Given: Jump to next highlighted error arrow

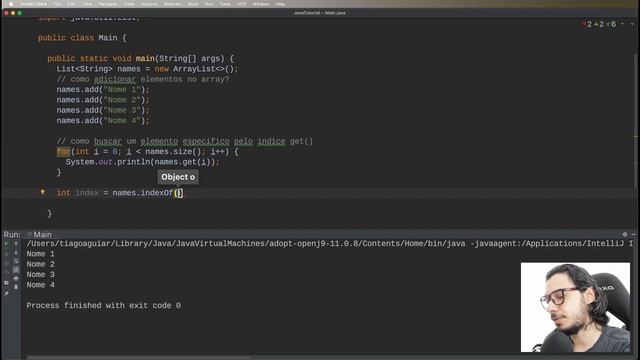Looking at the screenshot, I should (x=632, y=24).
